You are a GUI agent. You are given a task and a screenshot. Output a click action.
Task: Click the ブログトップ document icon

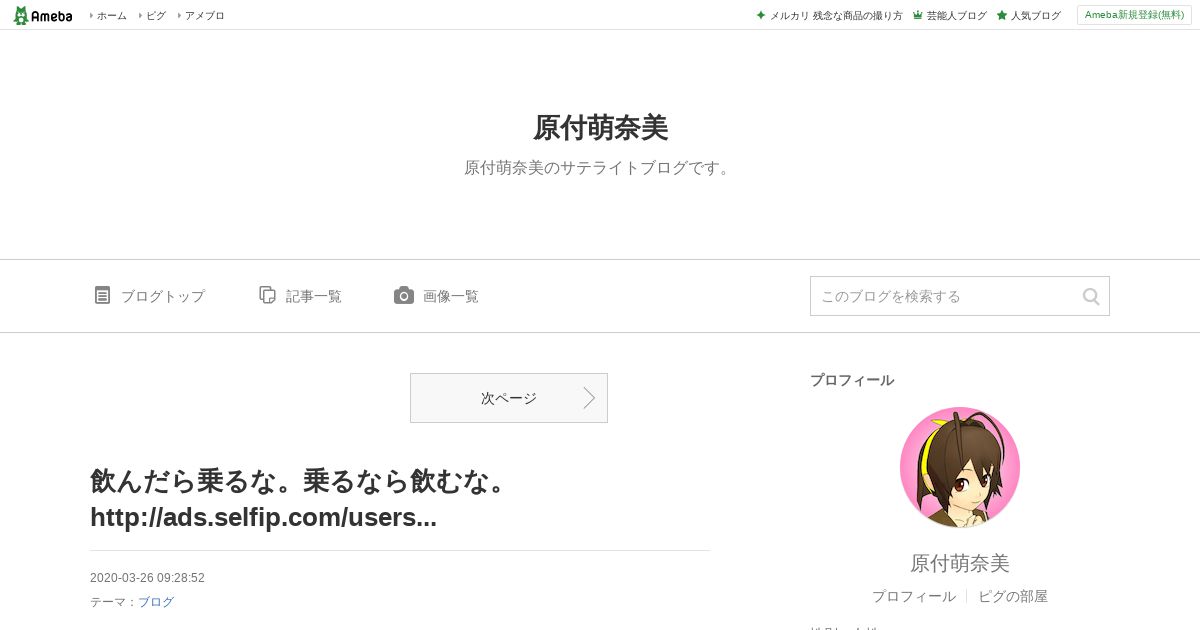coord(102,295)
